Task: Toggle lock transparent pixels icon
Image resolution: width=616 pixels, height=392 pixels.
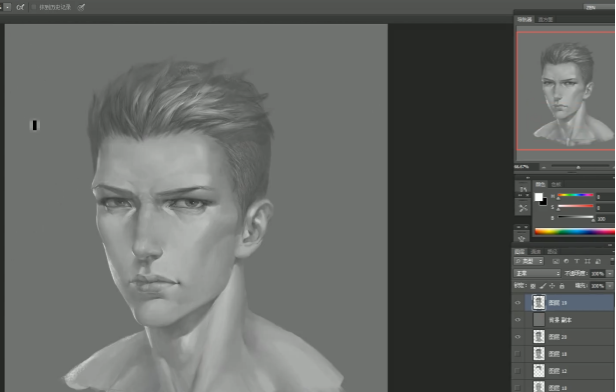Action: [x=533, y=286]
